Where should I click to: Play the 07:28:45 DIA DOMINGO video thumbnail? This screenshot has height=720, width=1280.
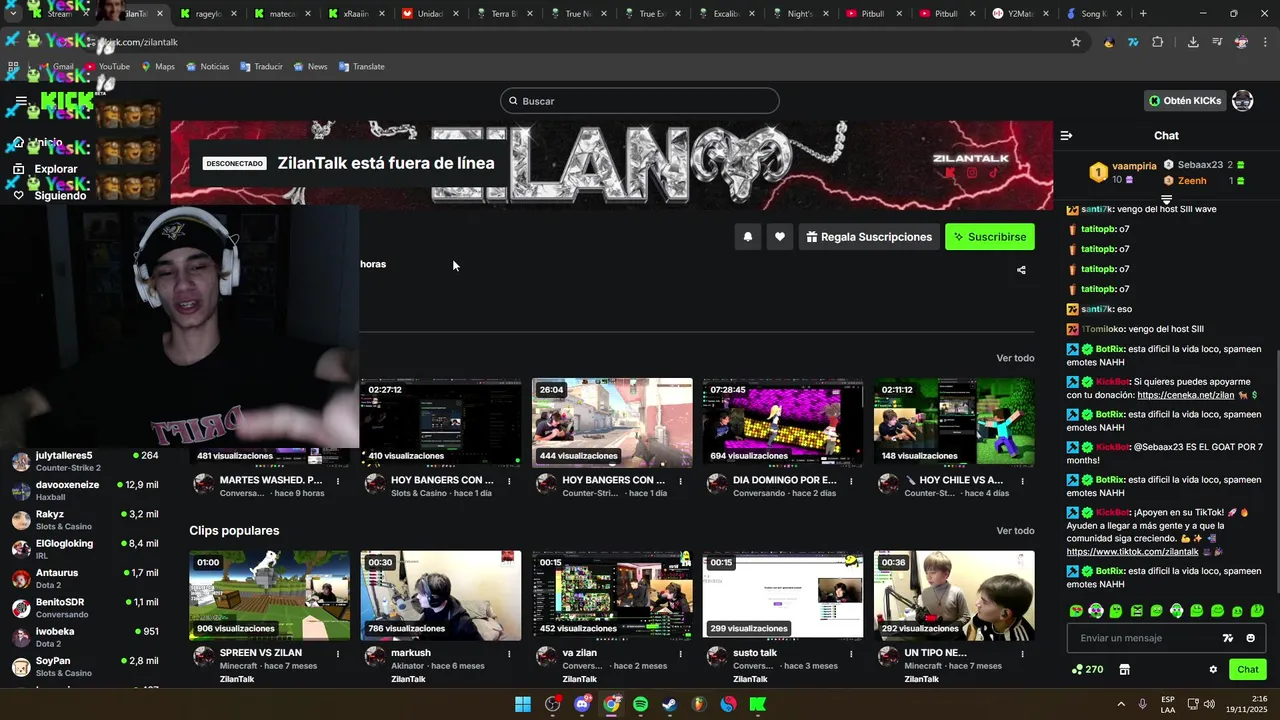click(x=783, y=422)
